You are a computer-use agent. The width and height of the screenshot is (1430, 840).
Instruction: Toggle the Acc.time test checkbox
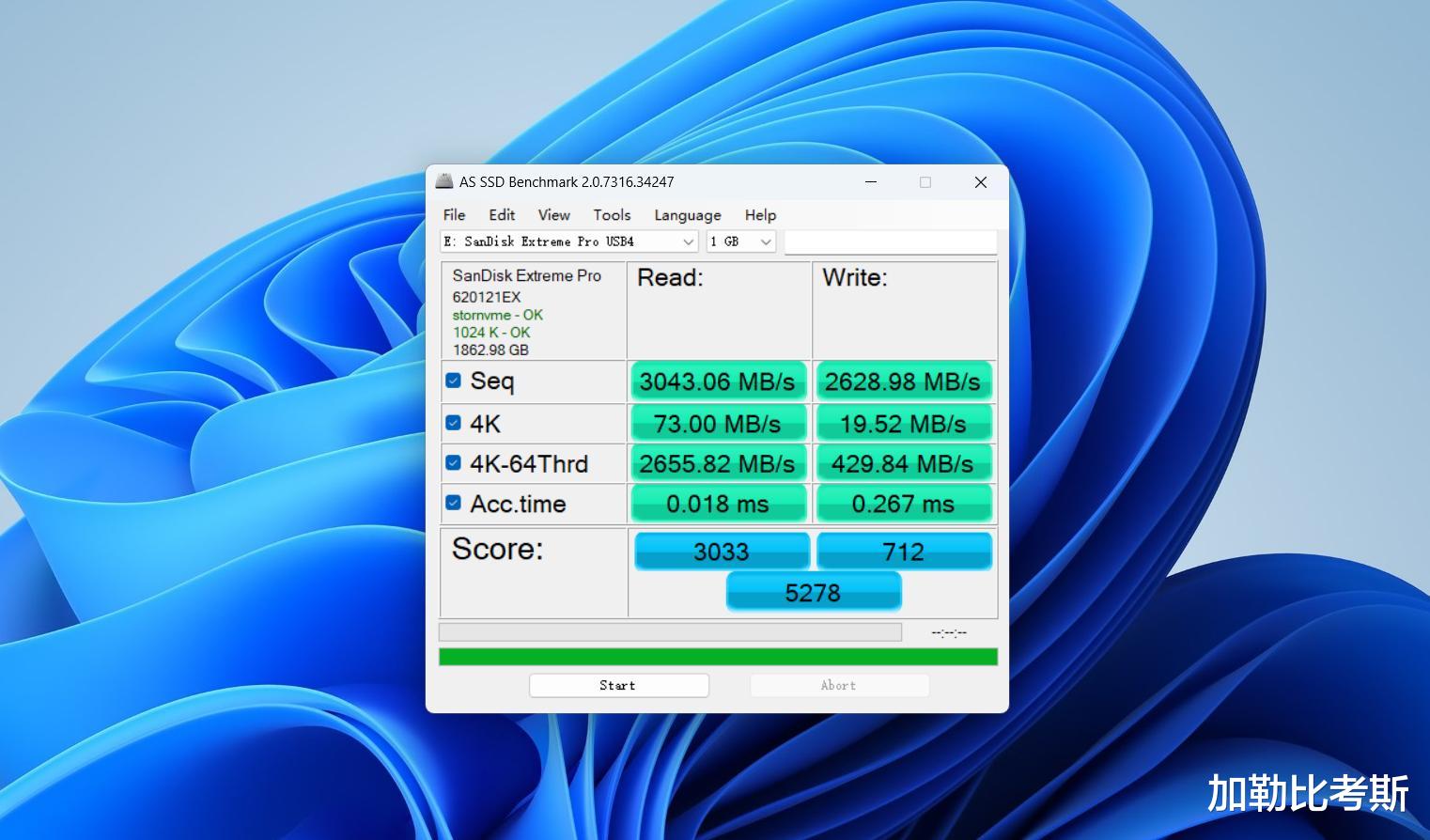[453, 504]
